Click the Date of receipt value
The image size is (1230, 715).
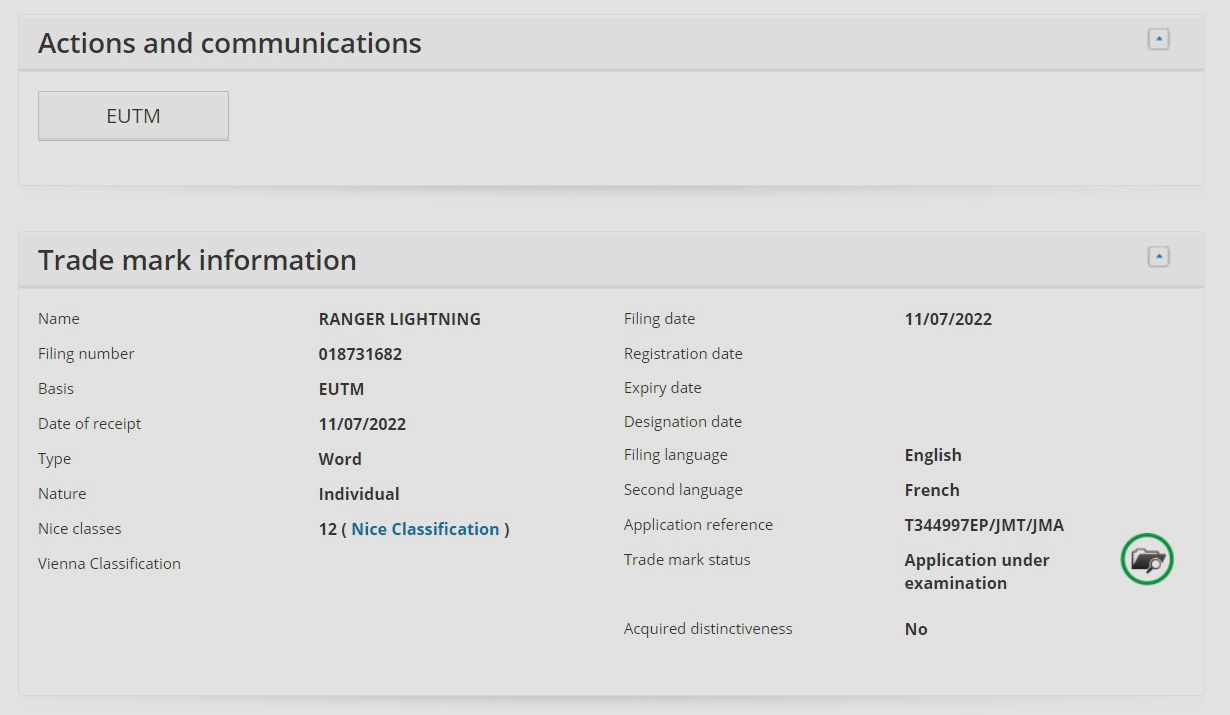coord(362,424)
